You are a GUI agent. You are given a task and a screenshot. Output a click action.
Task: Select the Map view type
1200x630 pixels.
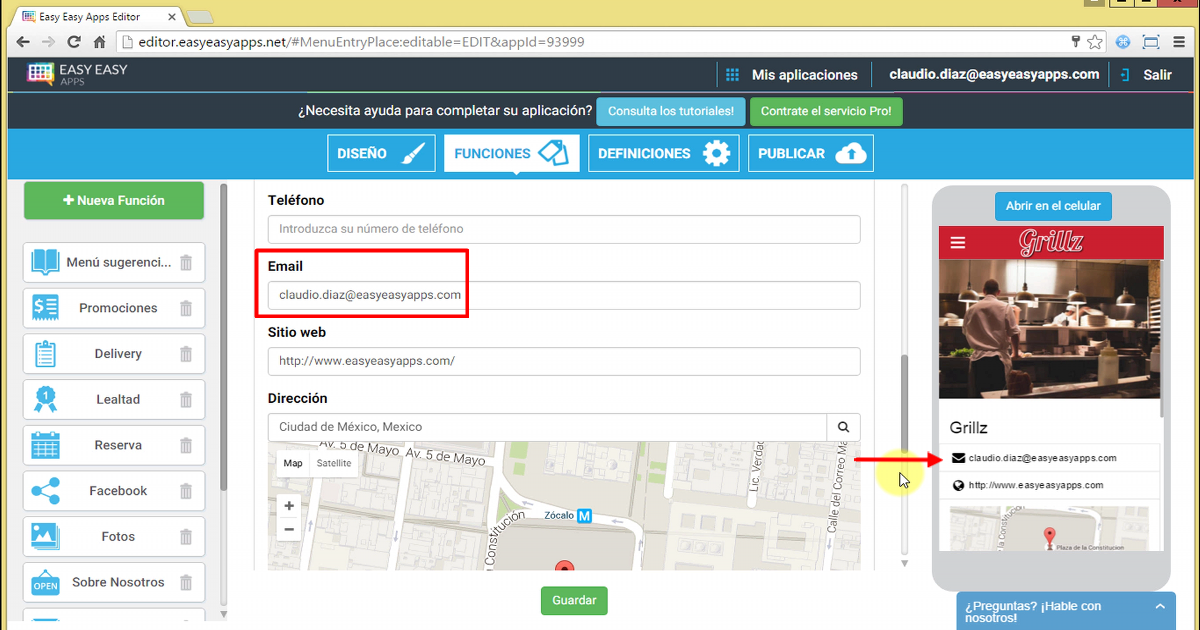293,463
